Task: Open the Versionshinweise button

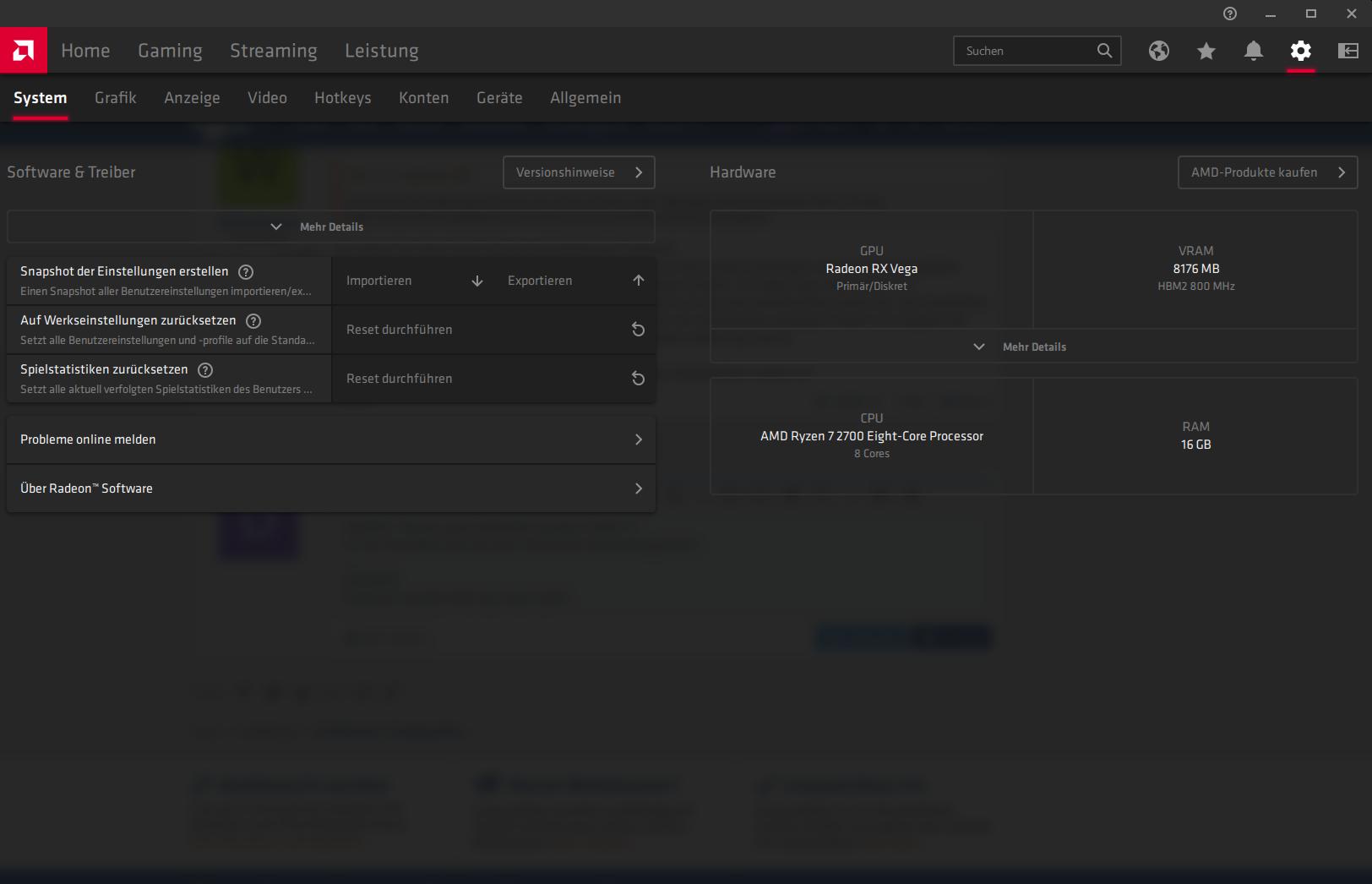Action: 579,172
